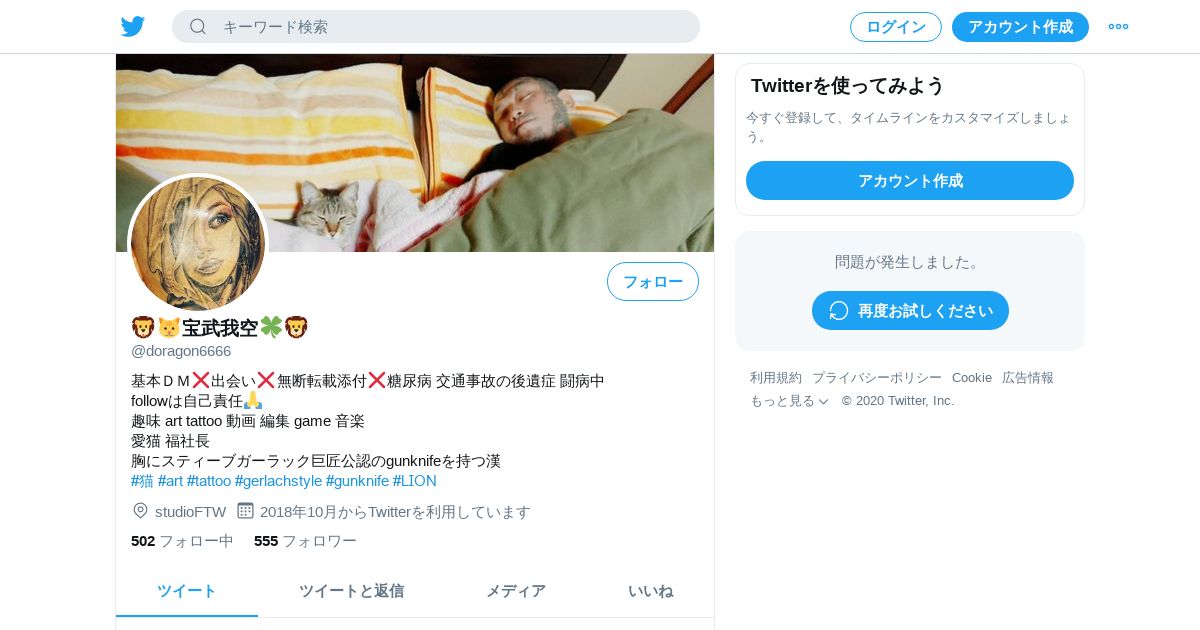Open the プライバシーポリシー footer link
Viewport: 1200px width, 630px height.
point(877,378)
